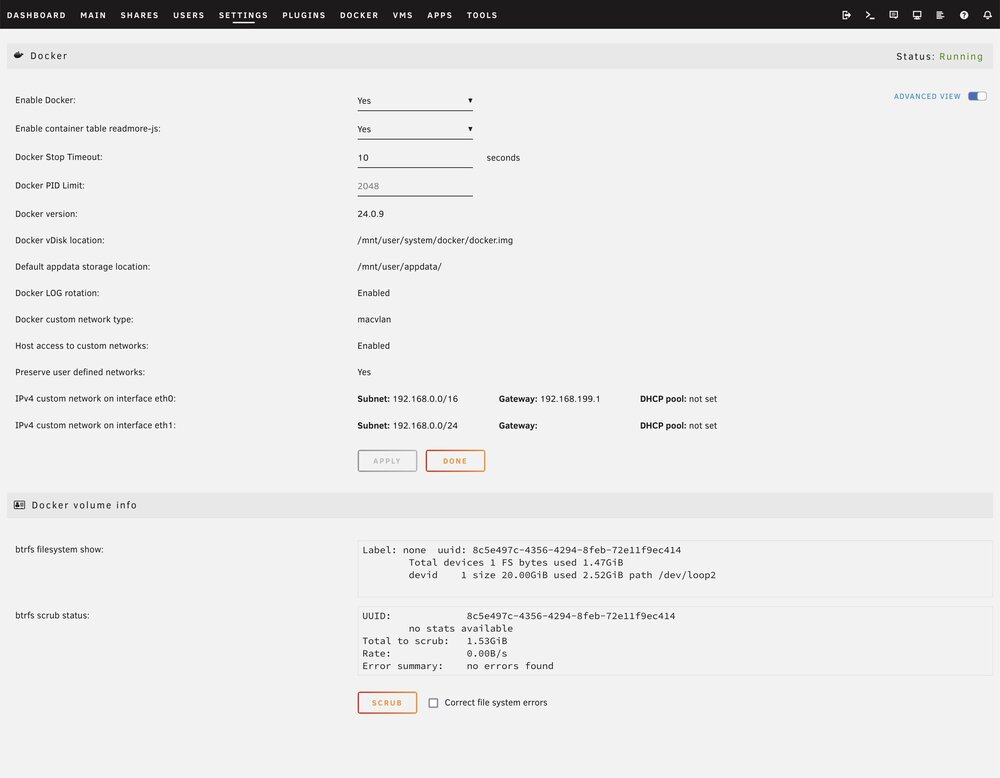Click Docker version value 24.0.9
Image resolution: width=1000 pixels, height=778 pixels.
tap(371, 214)
